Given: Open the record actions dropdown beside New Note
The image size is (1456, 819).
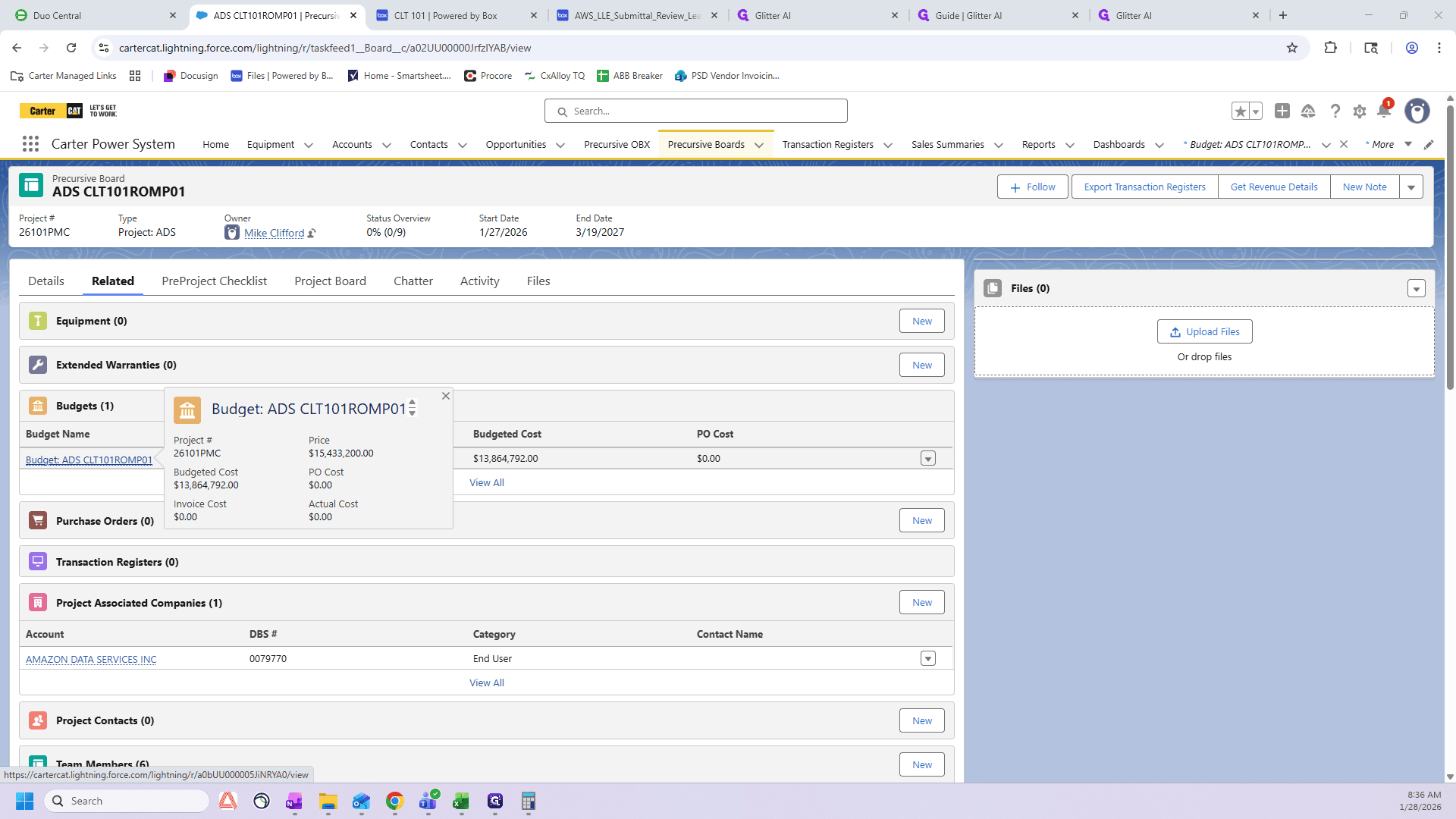Looking at the screenshot, I should (x=1411, y=187).
